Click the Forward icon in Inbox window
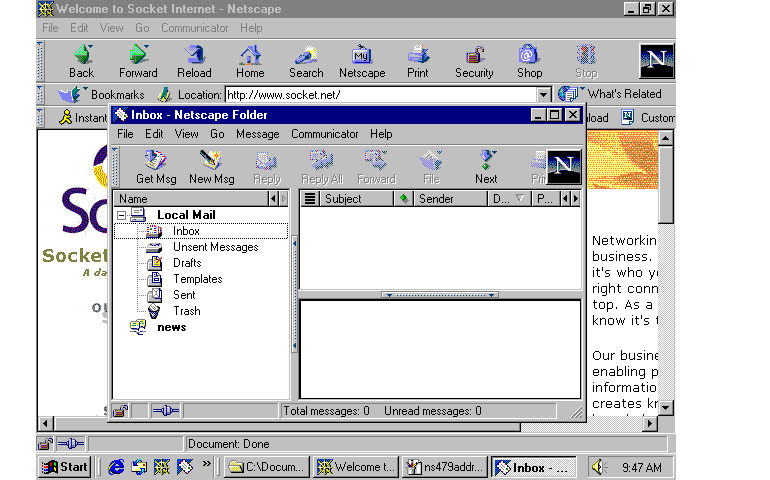The width and height of the screenshot is (770, 480). (x=376, y=168)
